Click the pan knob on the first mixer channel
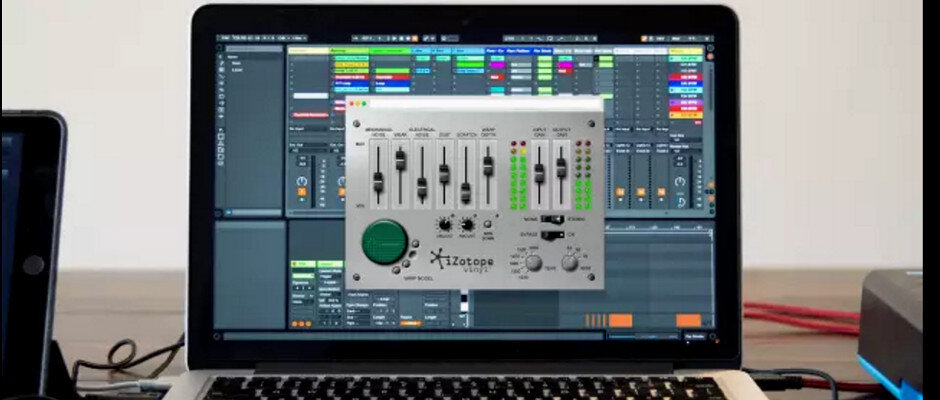This screenshot has height=400, width=940. point(302,181)
